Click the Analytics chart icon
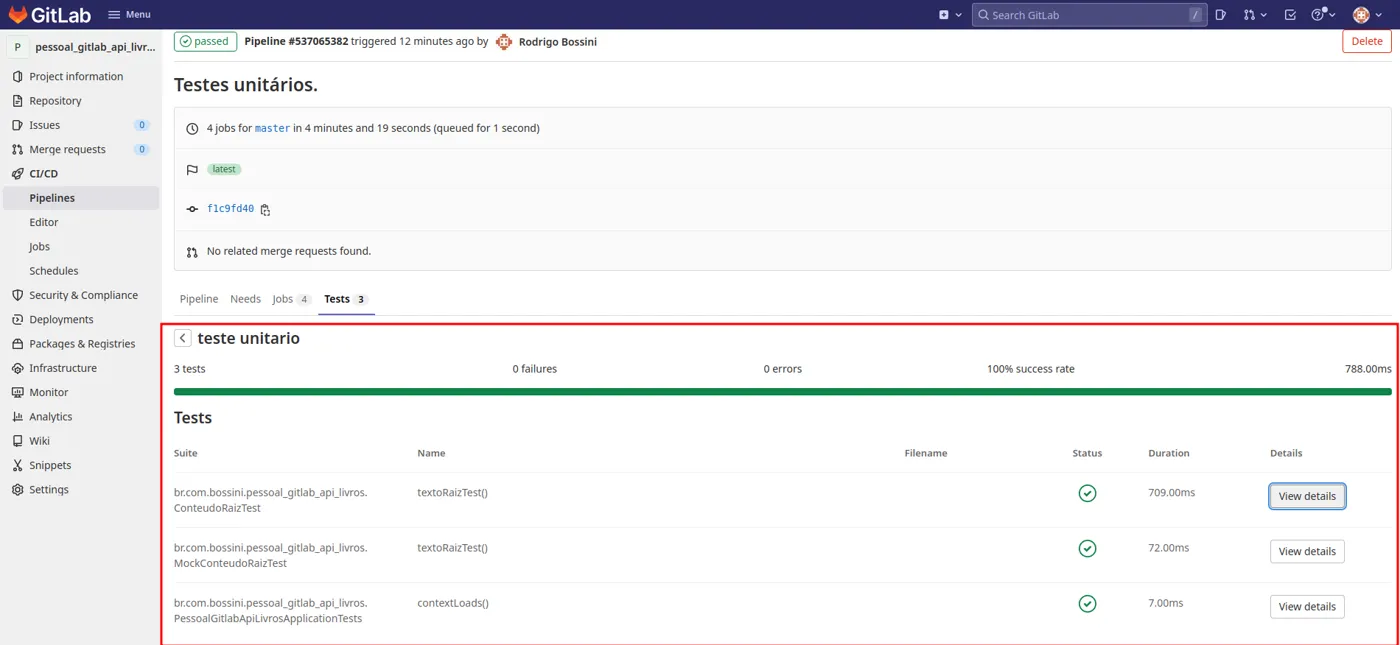Image resolution: width=1400 pixels, height=645 pixels. click(x=17, y=417)
